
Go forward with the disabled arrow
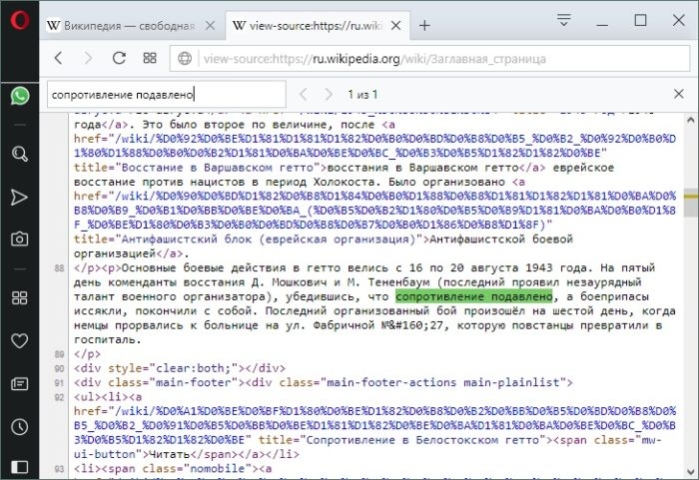click(88, 58)
